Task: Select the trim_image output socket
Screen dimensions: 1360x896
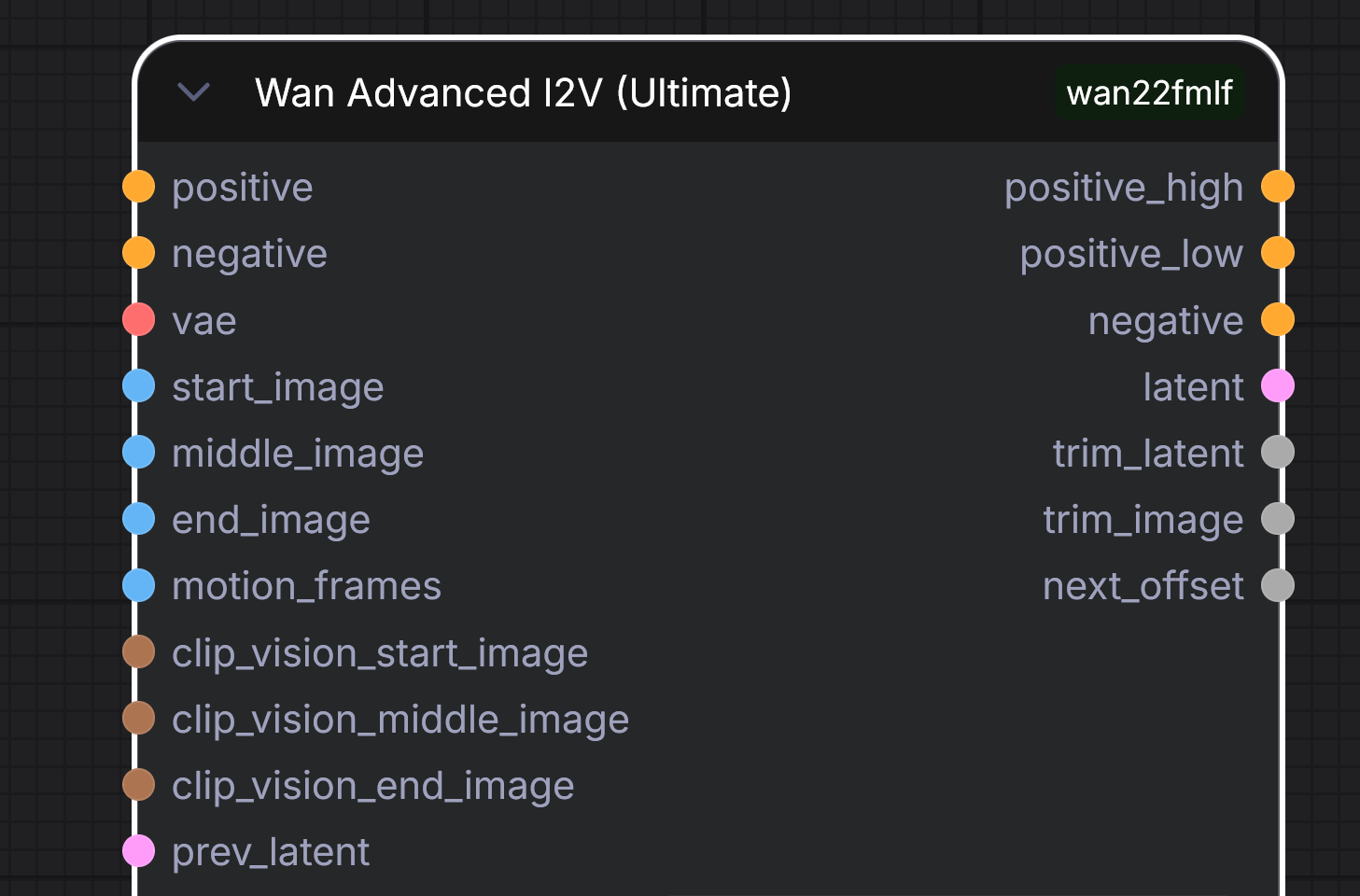Action: [1278, 519]
